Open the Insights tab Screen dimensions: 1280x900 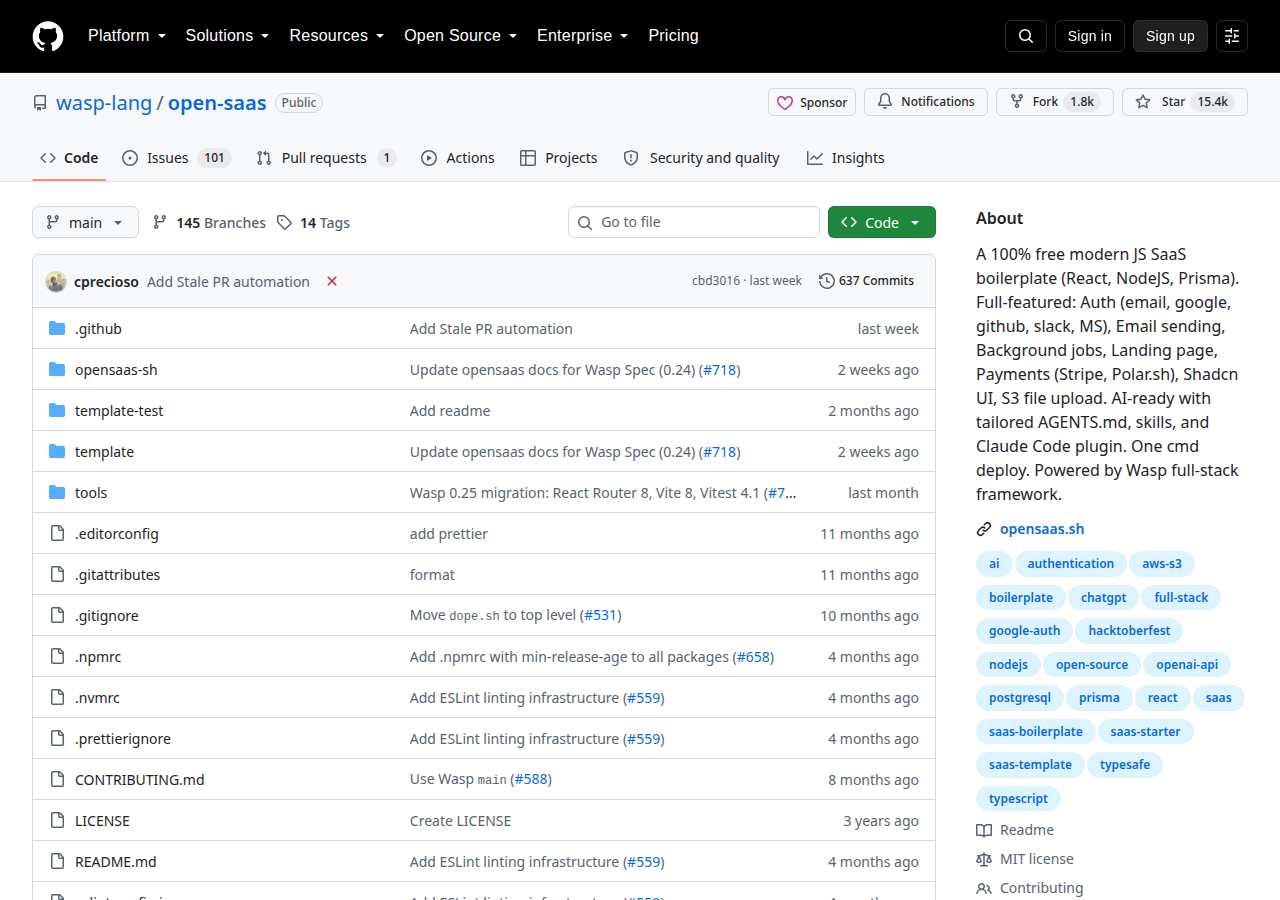point(846,158)
